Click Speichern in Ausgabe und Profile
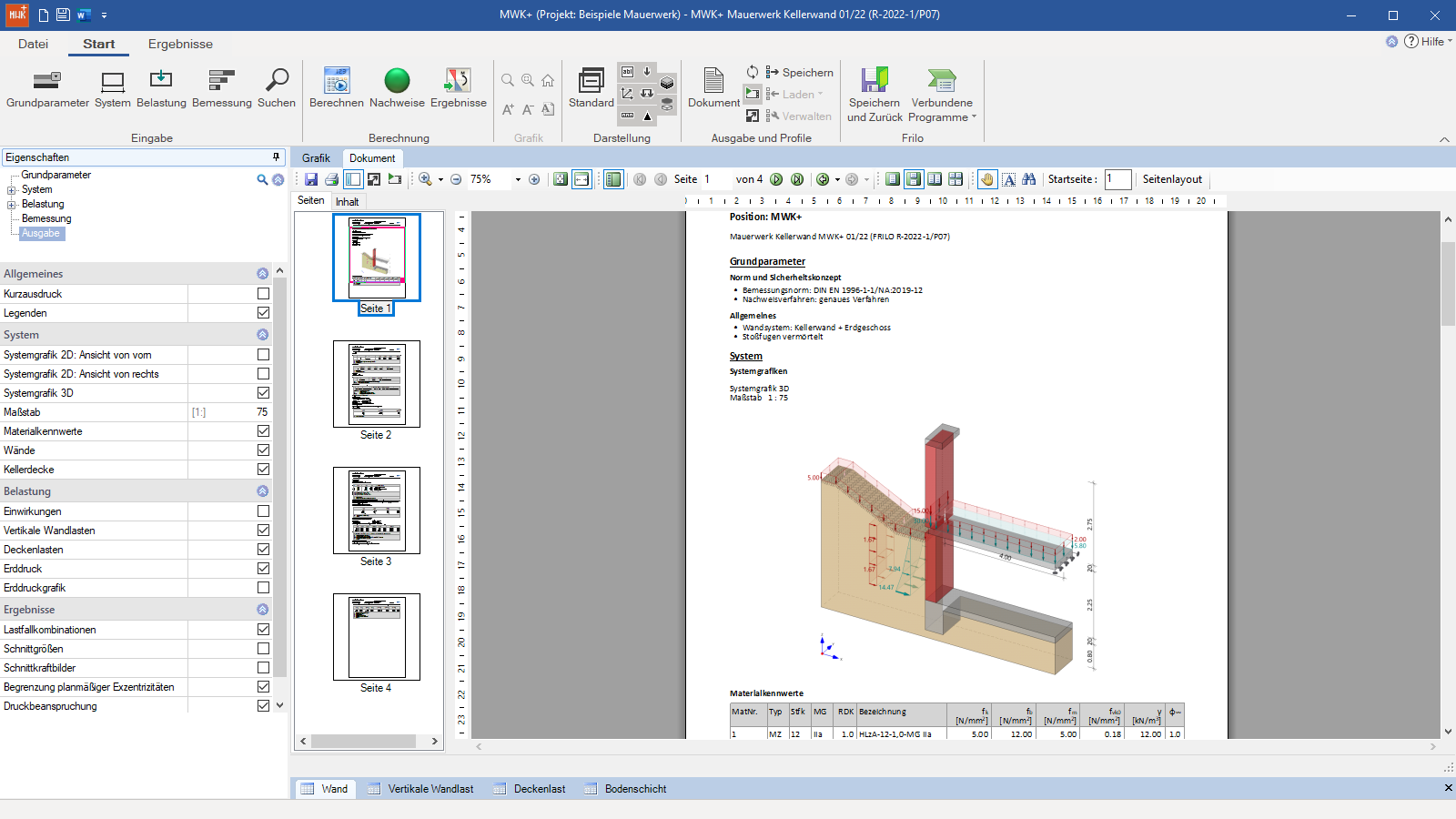The height and width of the screenshot is (819, 1456). [799, 72]
